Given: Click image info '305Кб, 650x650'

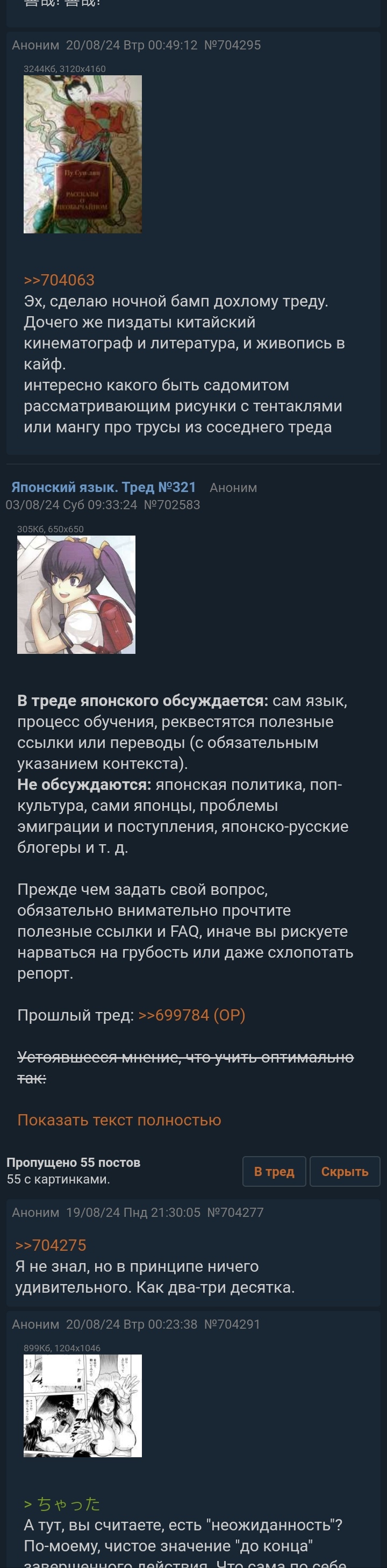Looking at the screenshot, I should (x=51, y=529).
